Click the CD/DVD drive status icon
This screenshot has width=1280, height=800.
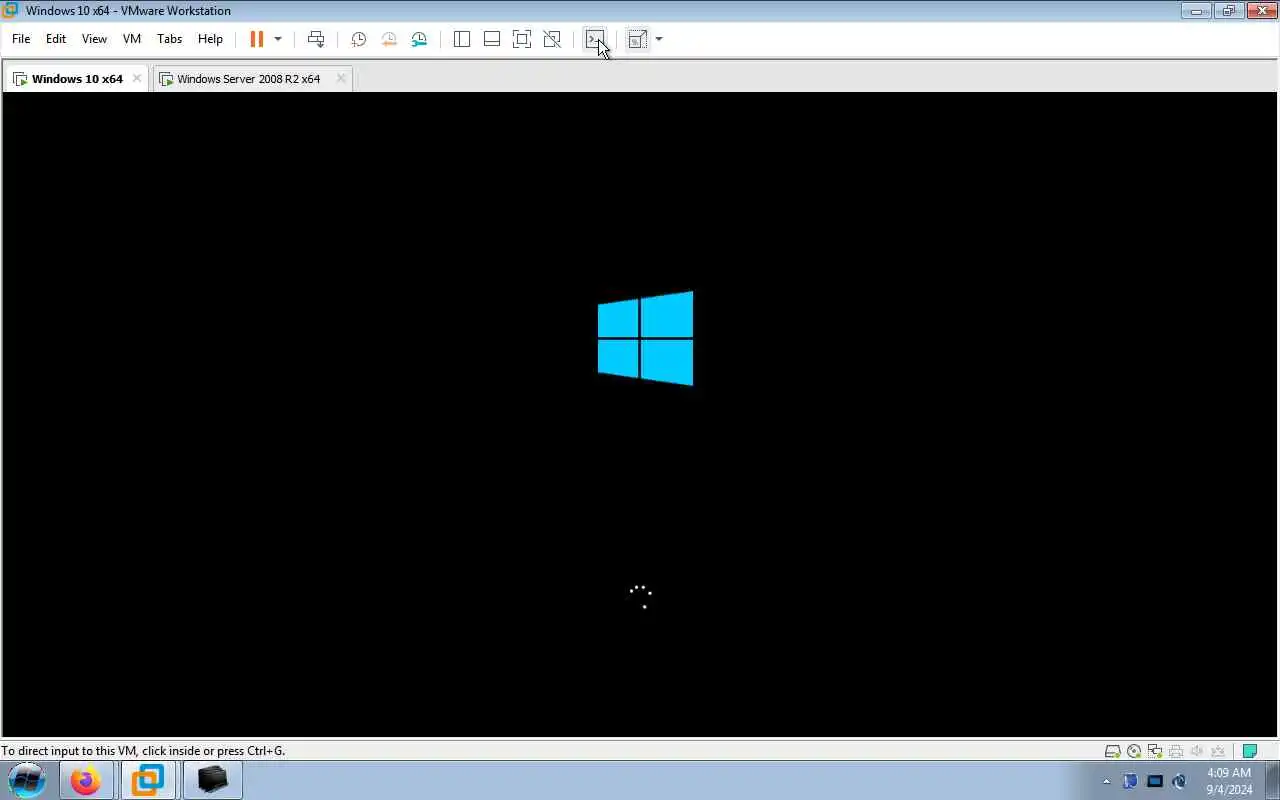(1134, 751)
